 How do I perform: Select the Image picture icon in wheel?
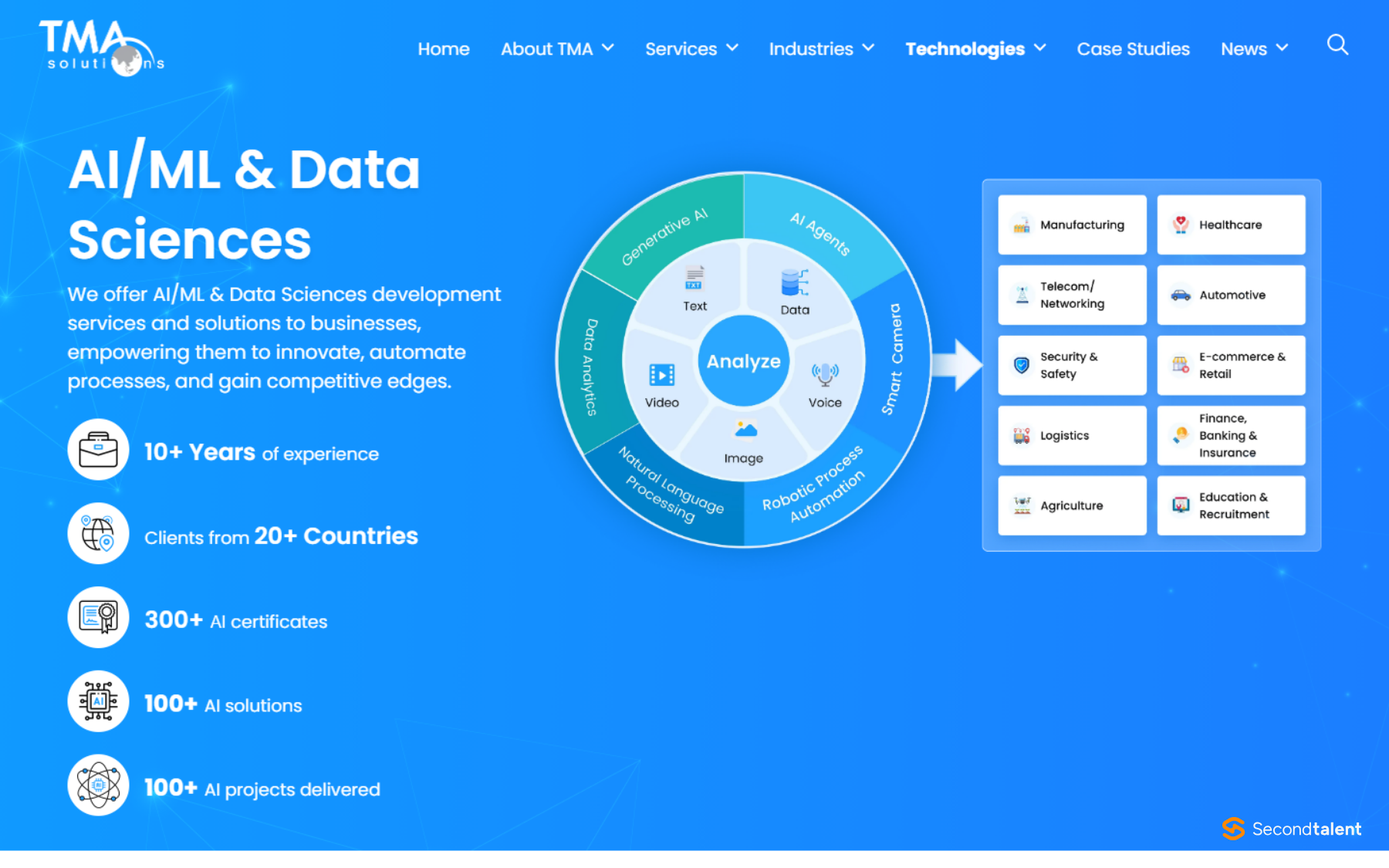point(745,429)
